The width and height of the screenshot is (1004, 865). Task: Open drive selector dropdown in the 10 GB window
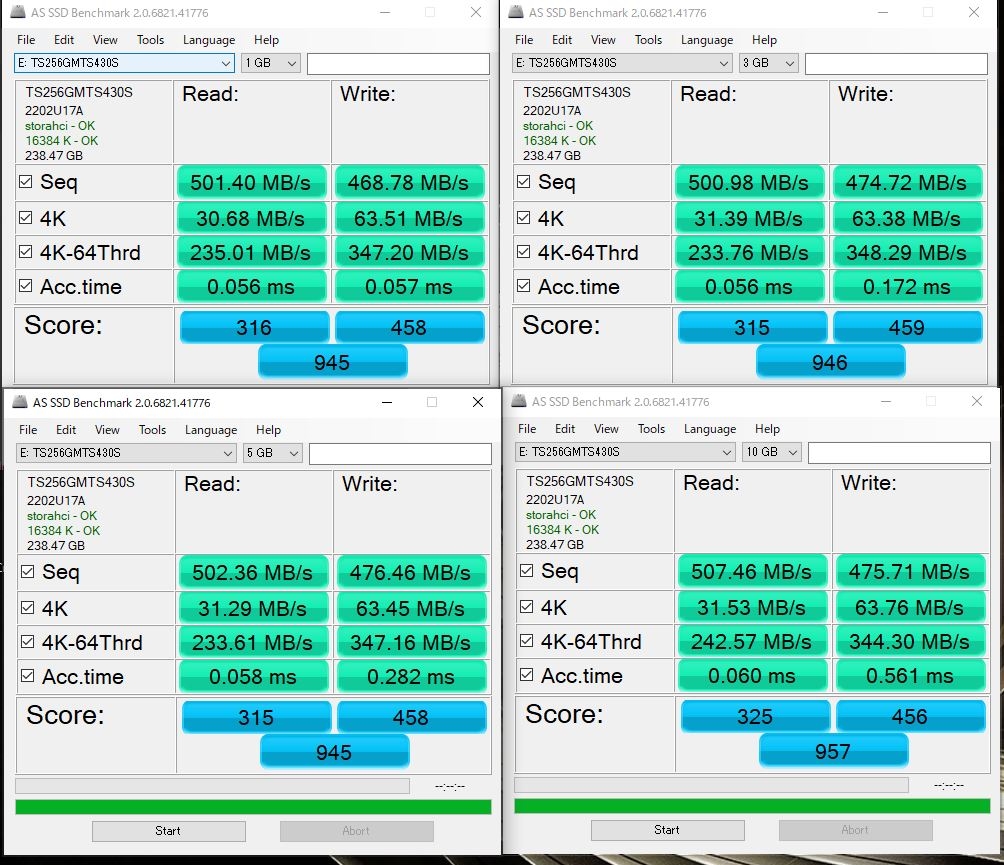pos(625,451)
